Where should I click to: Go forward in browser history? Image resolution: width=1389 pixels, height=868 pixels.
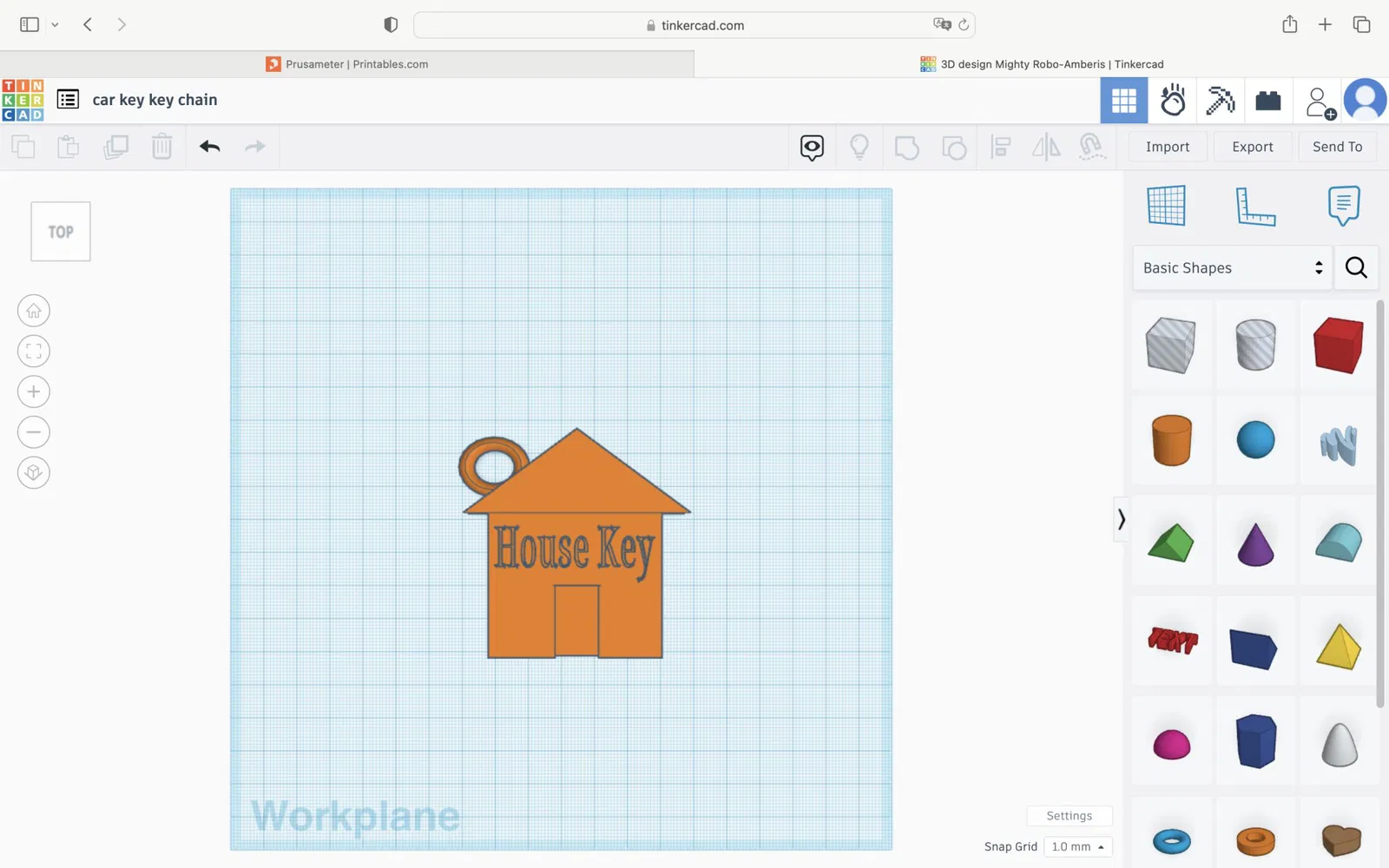[122, 25]
